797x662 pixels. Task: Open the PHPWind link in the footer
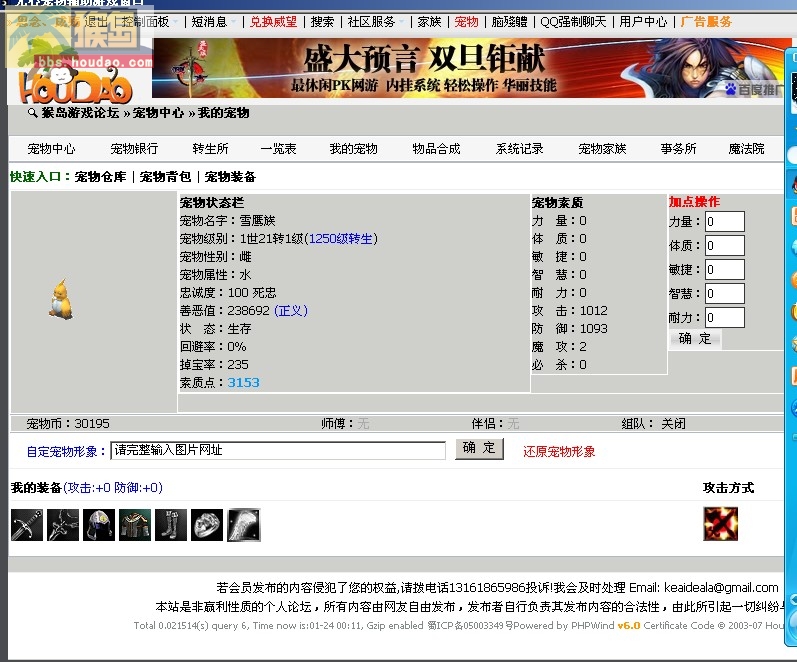(x=593, y=625)
